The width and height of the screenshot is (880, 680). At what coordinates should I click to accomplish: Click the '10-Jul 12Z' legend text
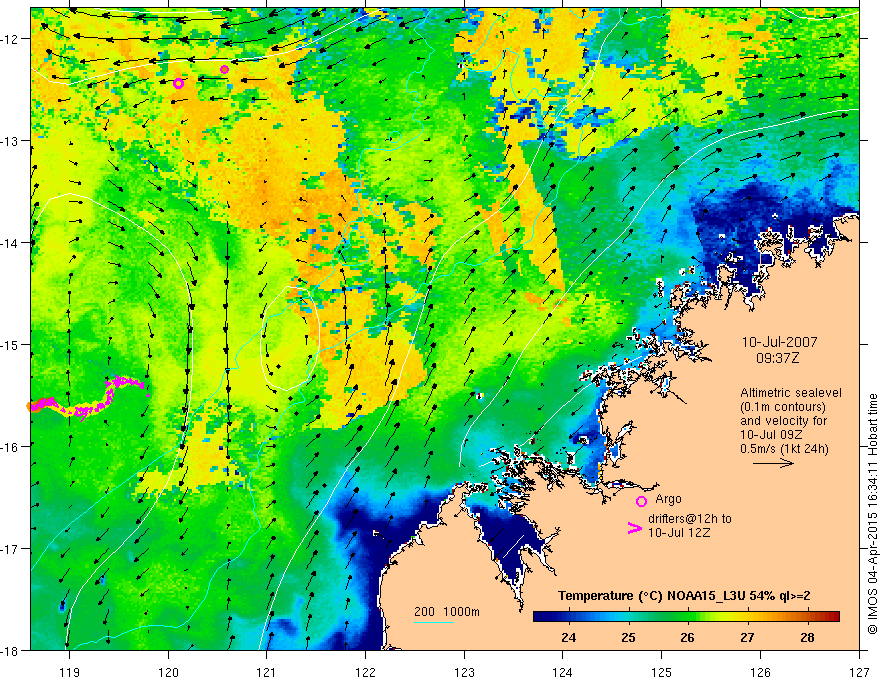click(679, 532)
